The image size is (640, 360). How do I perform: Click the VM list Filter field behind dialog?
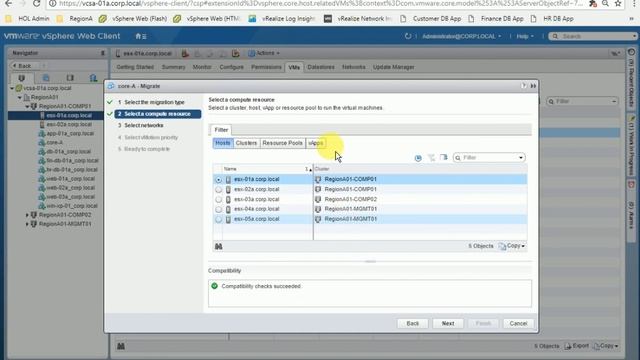(582, 101)
